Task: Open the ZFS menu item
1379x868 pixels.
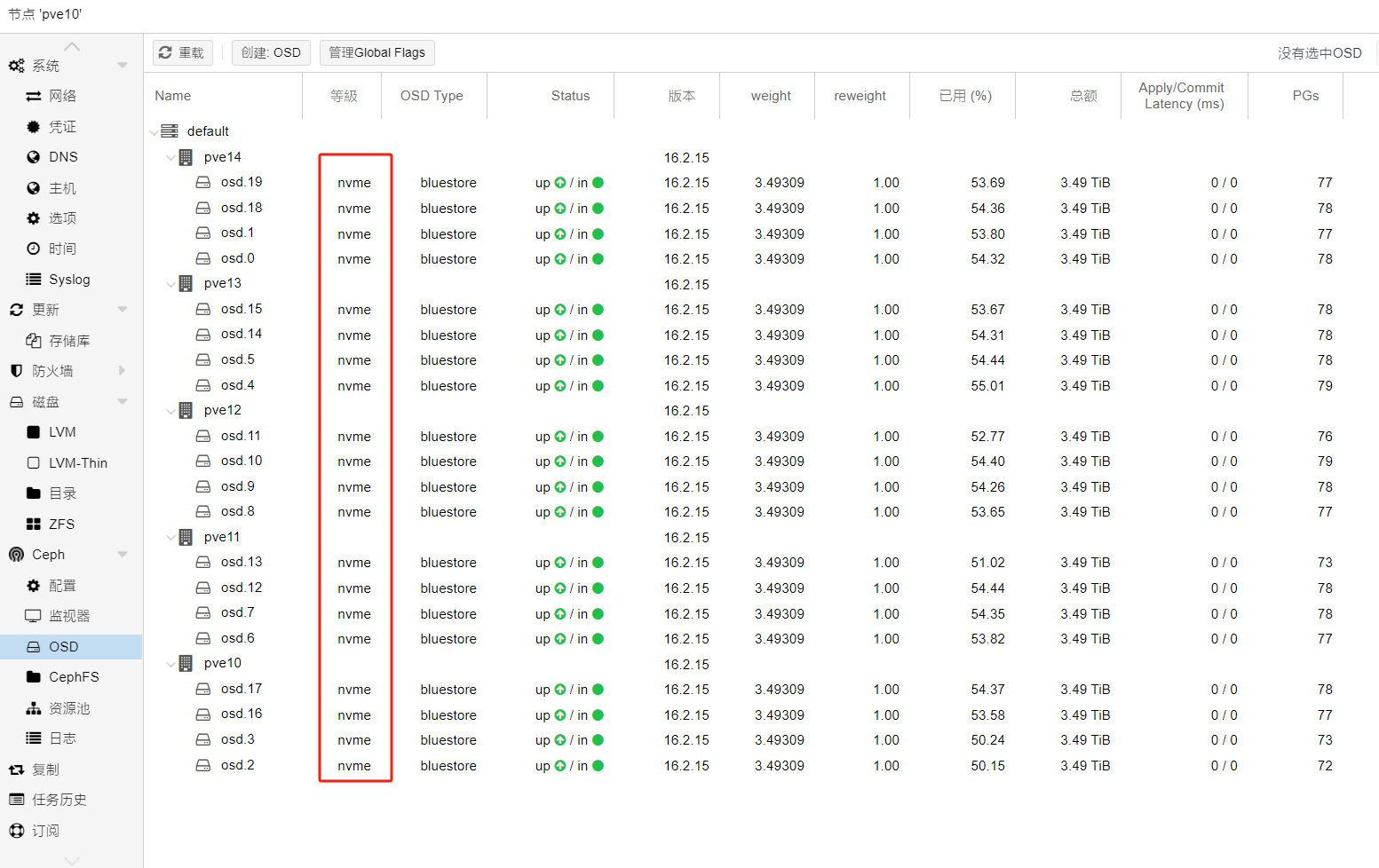Action: (71, 524)
